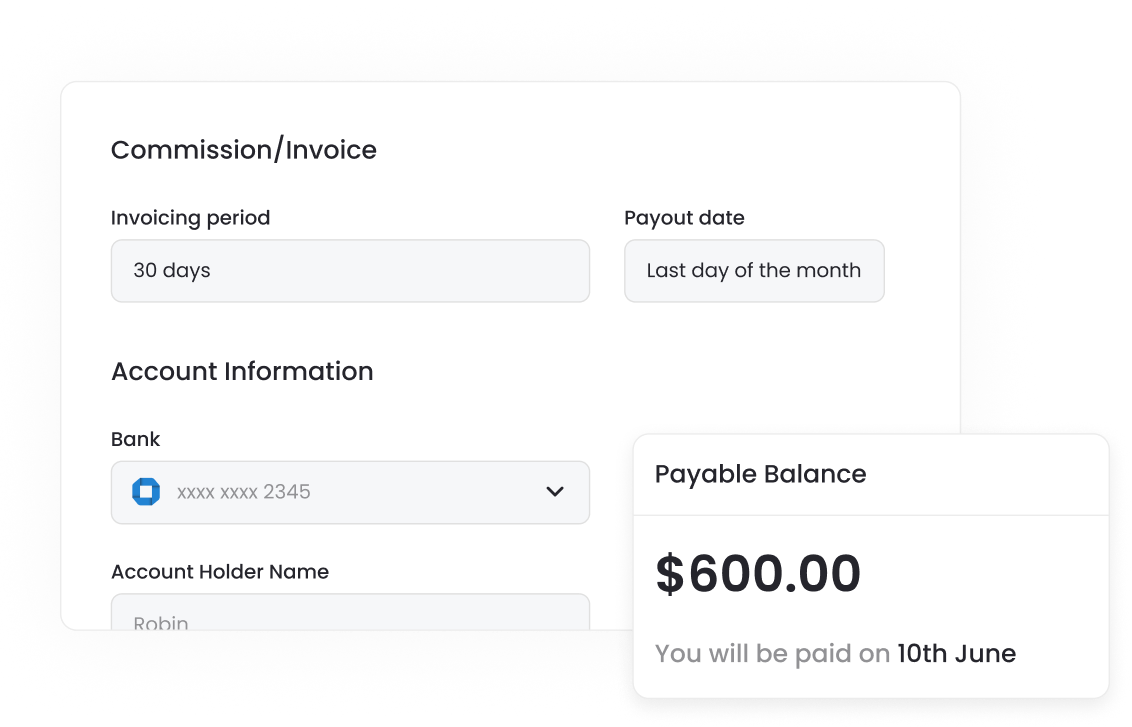Click the Payout date label
The width and height of the screenshot is (1132, 727).
tap(684, 218)
